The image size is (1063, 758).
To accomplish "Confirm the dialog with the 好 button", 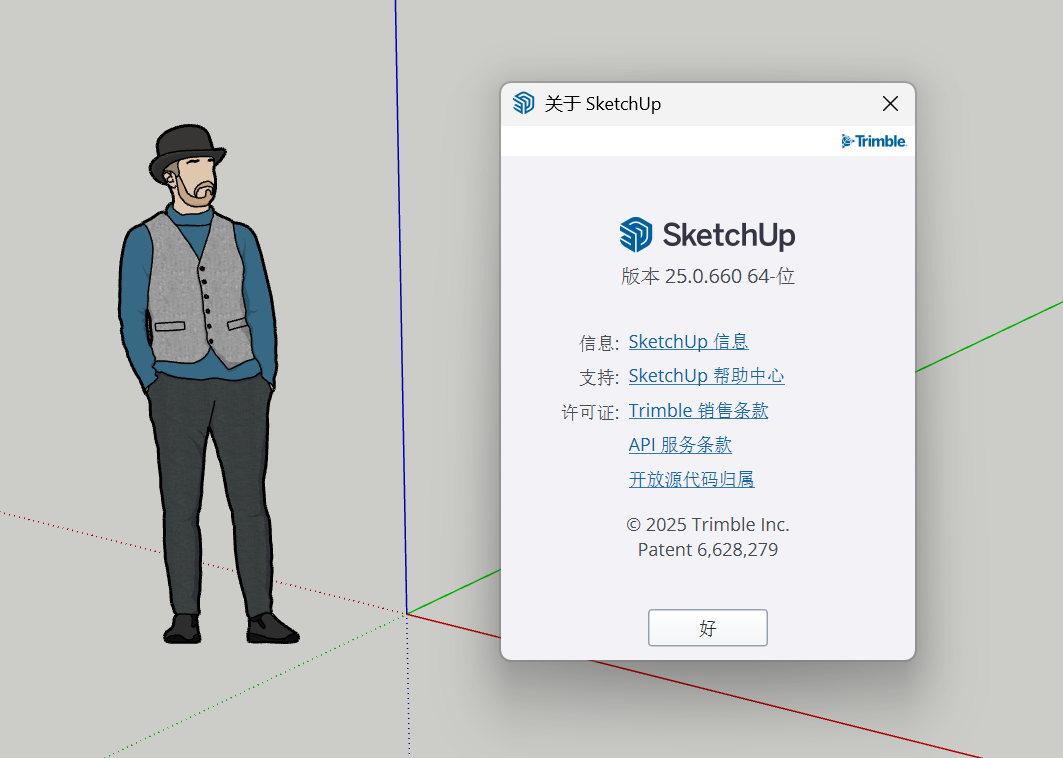I will tap(708, 628).
